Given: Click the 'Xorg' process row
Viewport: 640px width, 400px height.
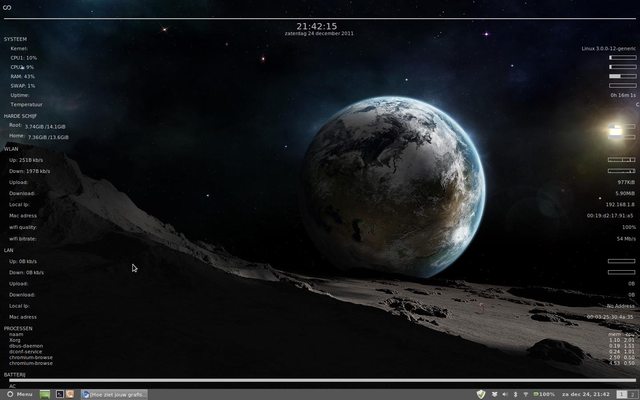Looking at the screenshot, I should click(x=15, y=340).
